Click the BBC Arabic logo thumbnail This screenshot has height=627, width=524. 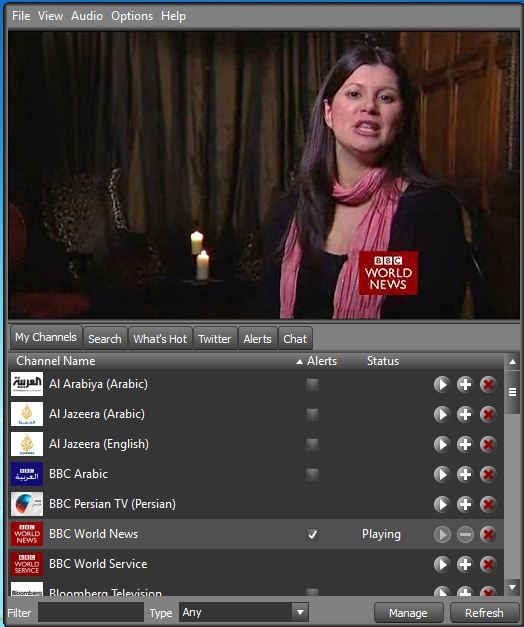(27, 474)
